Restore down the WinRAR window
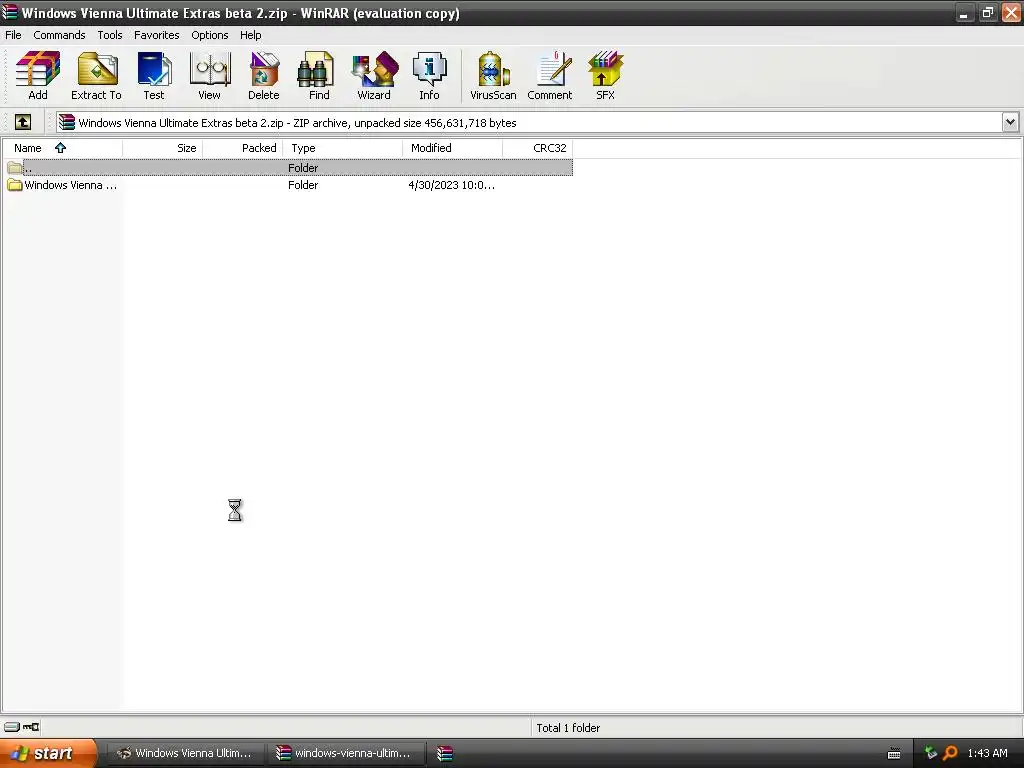The width and height of the screenshot is (1024, 768). [987, 12]
